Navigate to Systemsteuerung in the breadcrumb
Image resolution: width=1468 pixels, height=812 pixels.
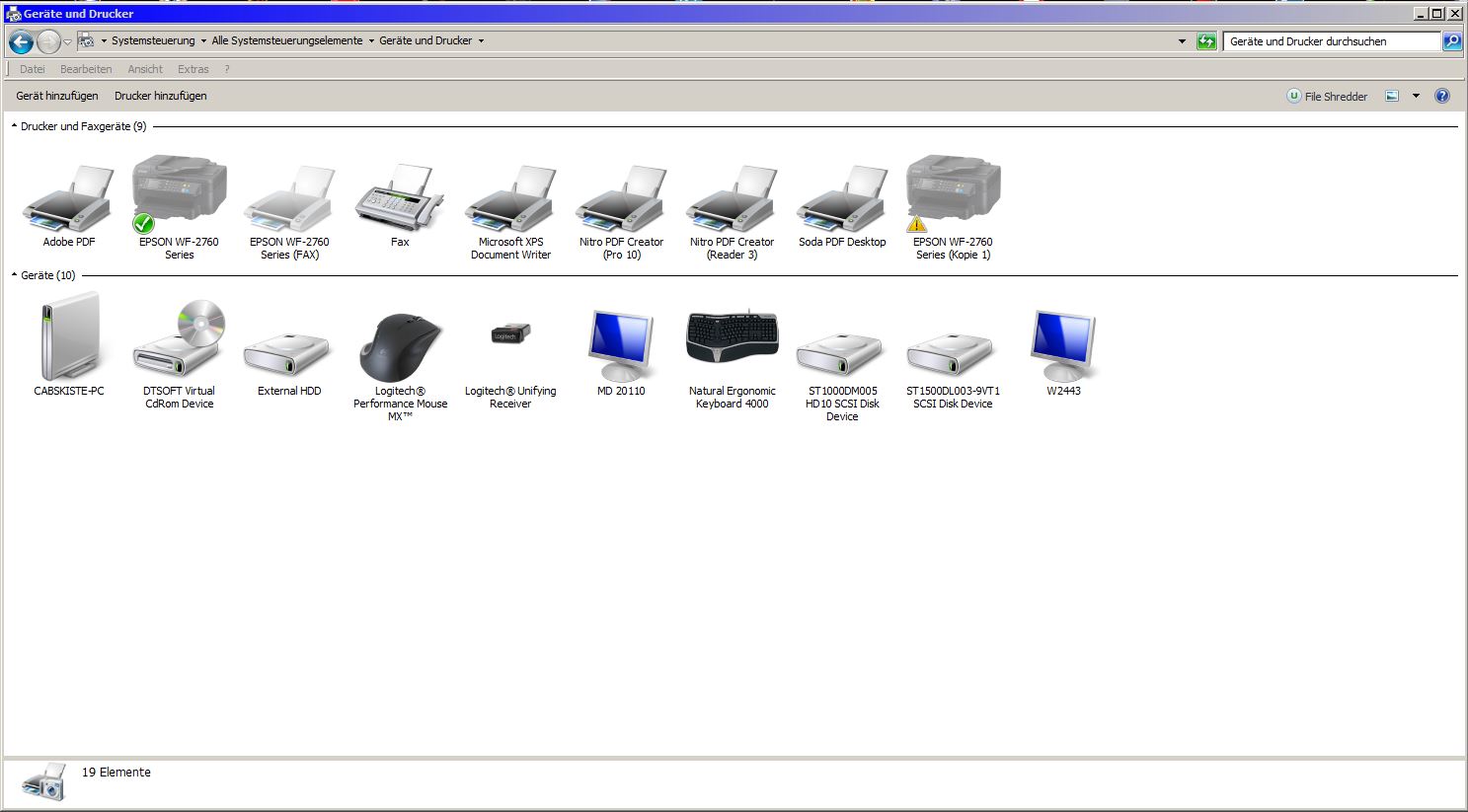coord(153,41)
